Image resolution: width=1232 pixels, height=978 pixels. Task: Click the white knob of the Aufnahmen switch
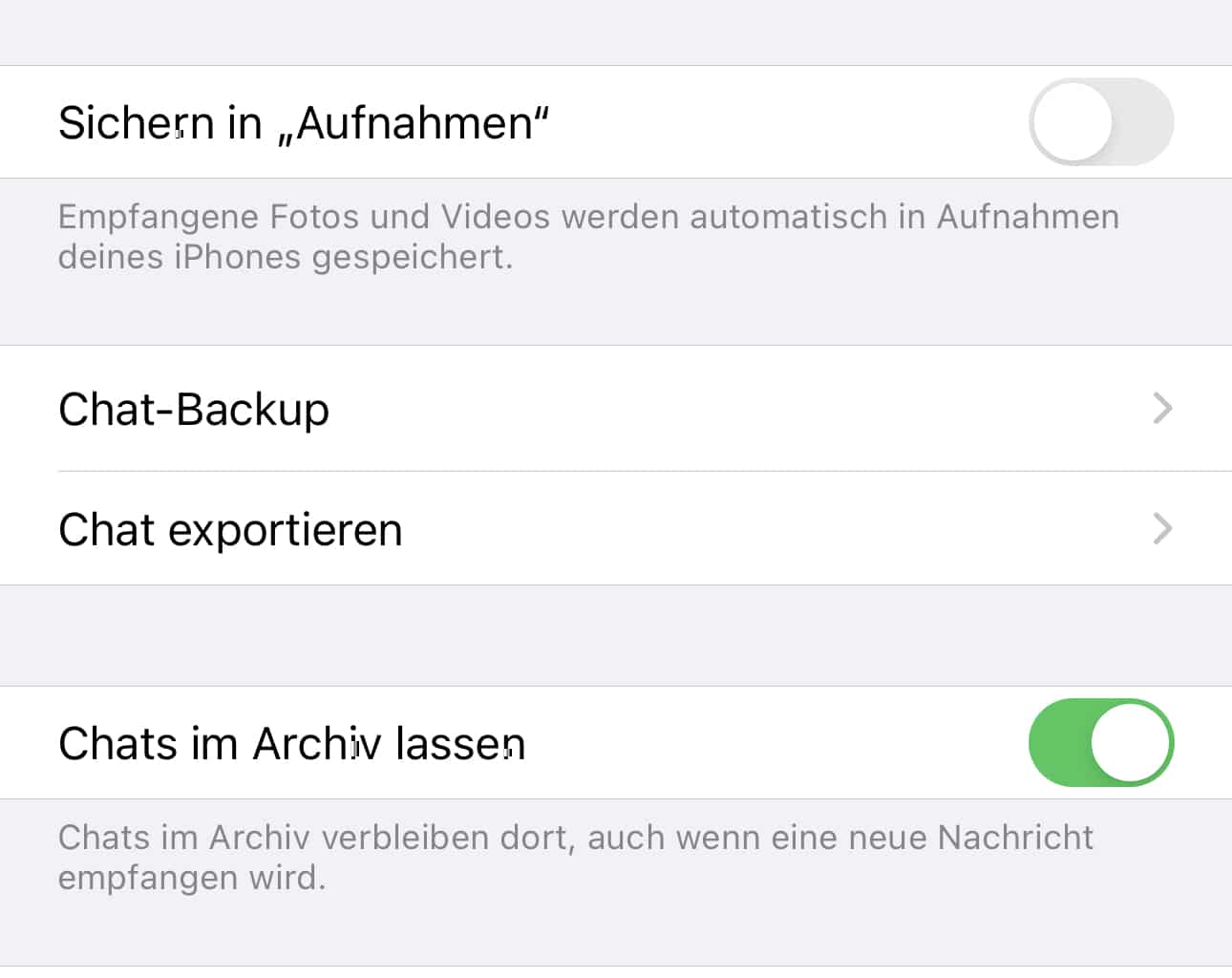1073,122
